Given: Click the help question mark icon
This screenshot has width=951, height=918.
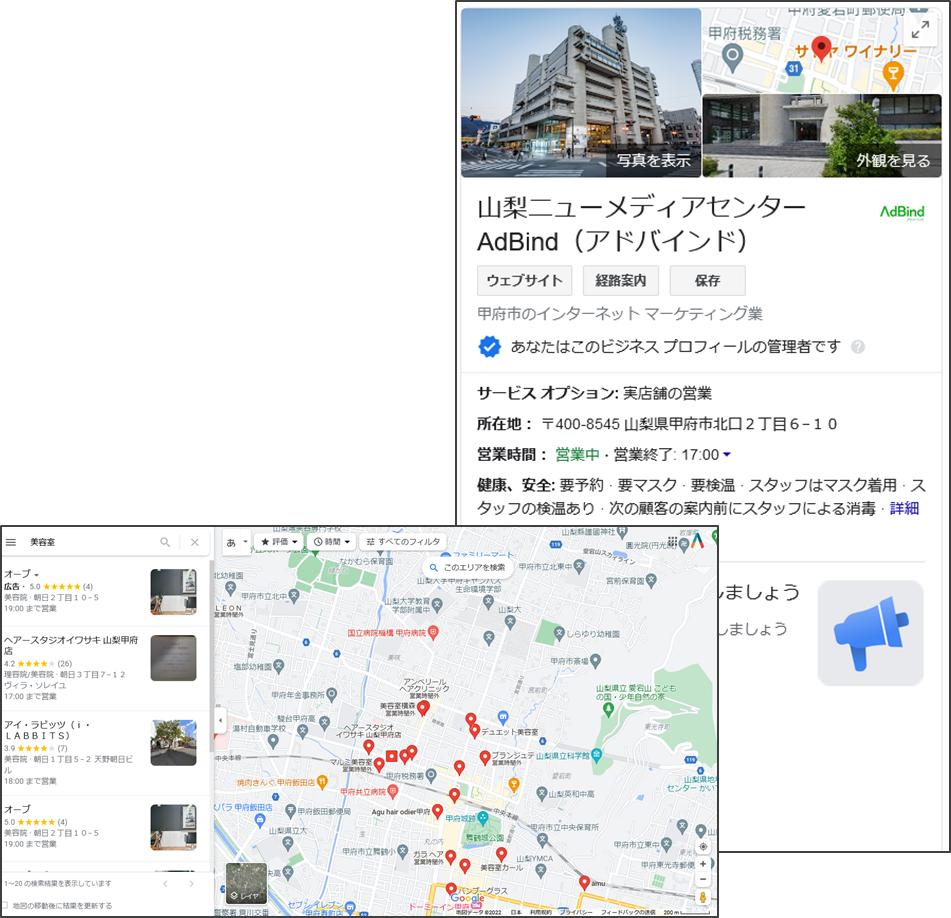Looking at the screenshot, I should click(858, 347).
